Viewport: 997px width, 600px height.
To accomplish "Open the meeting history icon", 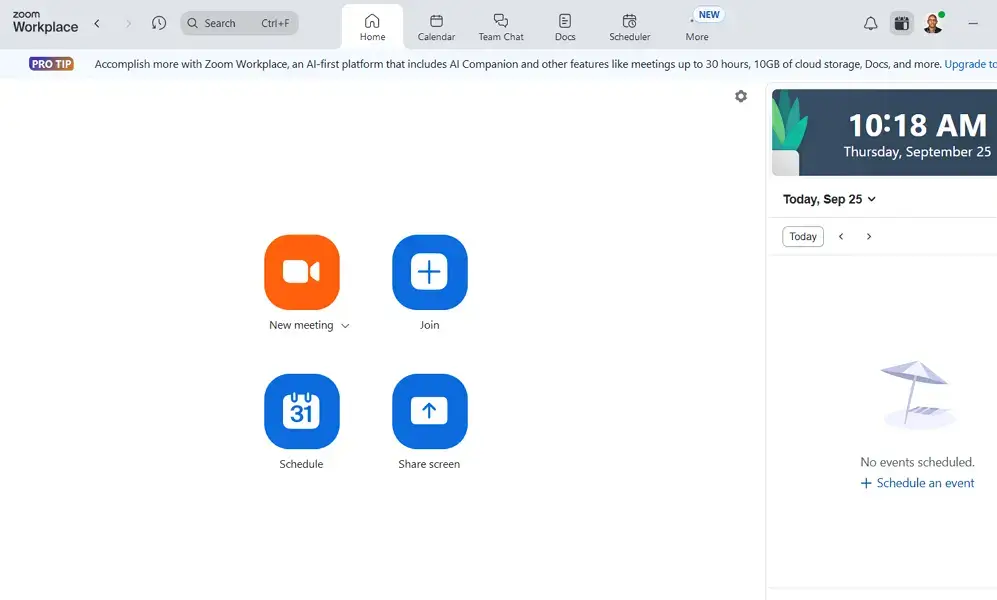I will [x=159, y=22].
